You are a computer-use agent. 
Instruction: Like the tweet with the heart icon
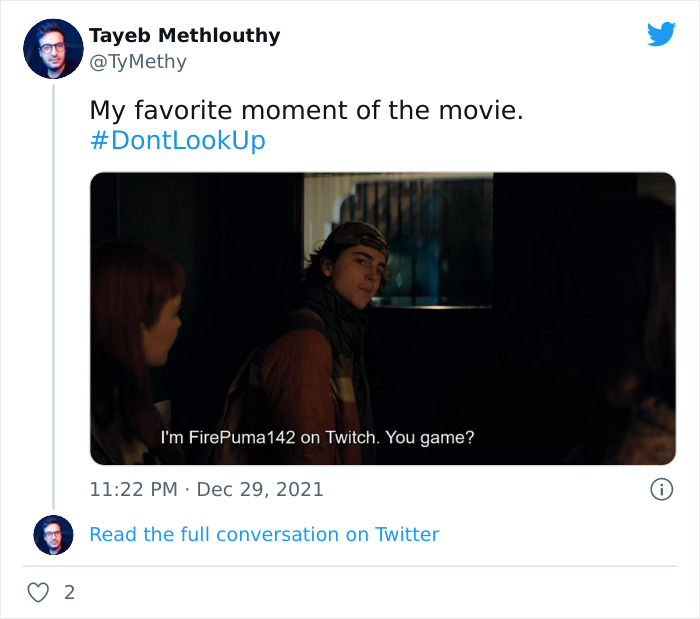pos(38,592)
